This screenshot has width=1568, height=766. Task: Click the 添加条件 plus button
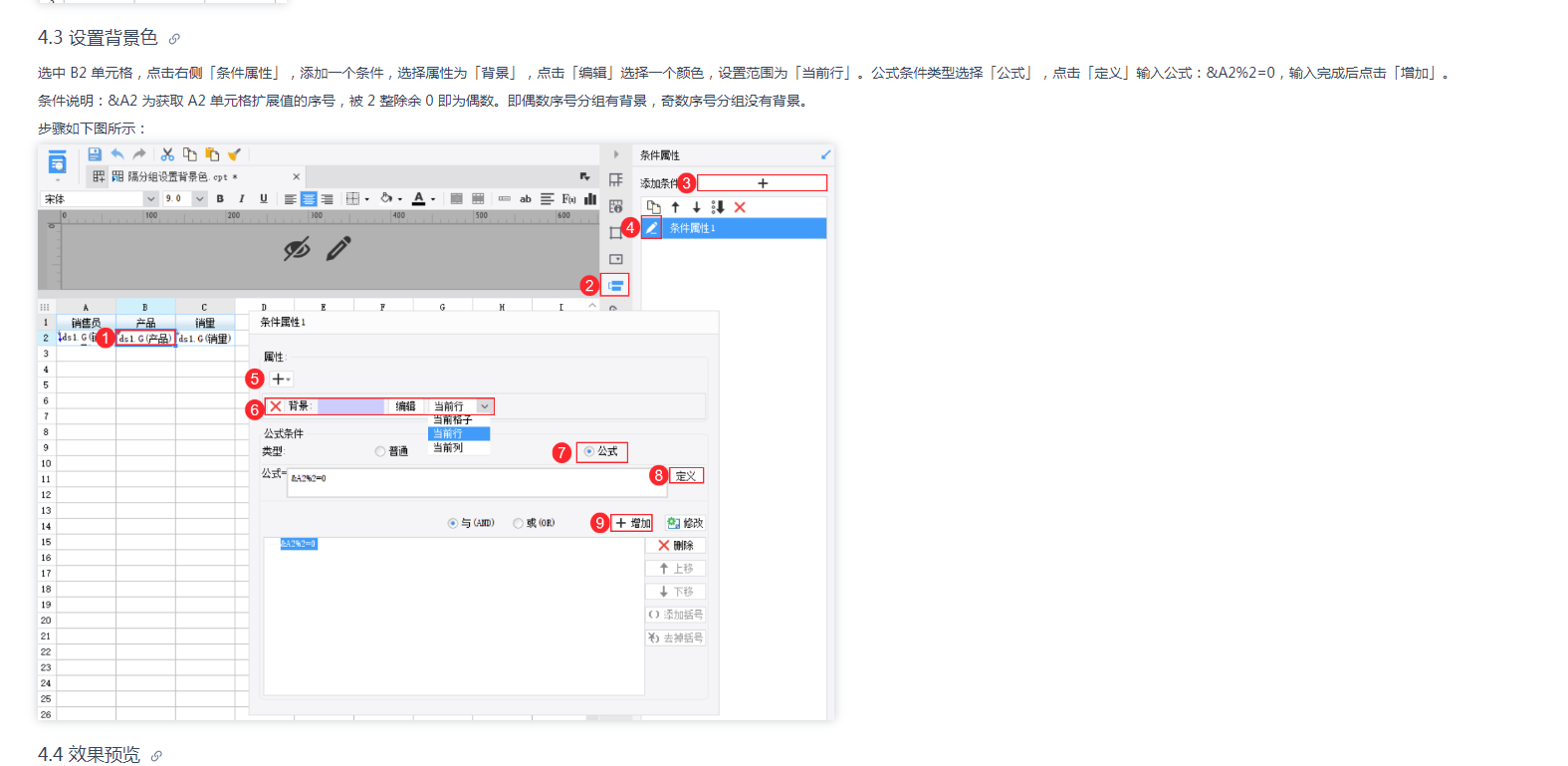click(763, 183)
